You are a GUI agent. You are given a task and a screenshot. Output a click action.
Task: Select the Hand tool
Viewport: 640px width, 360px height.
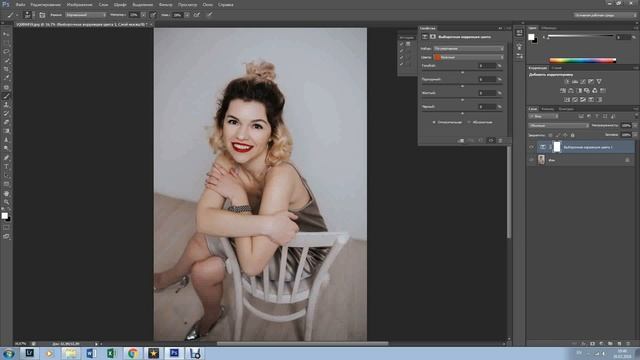click(x=6, y=193)
